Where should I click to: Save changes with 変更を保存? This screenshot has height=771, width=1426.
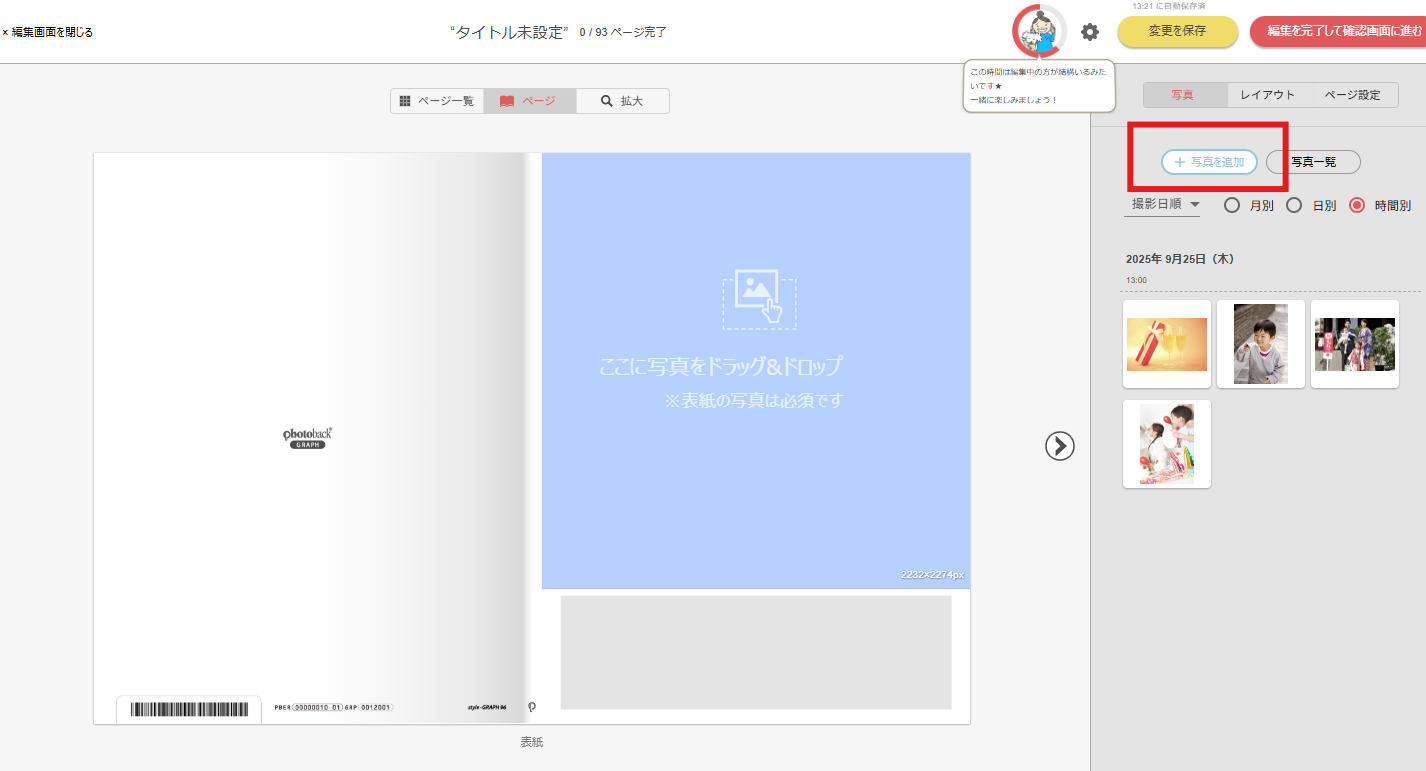[1177, 31]
